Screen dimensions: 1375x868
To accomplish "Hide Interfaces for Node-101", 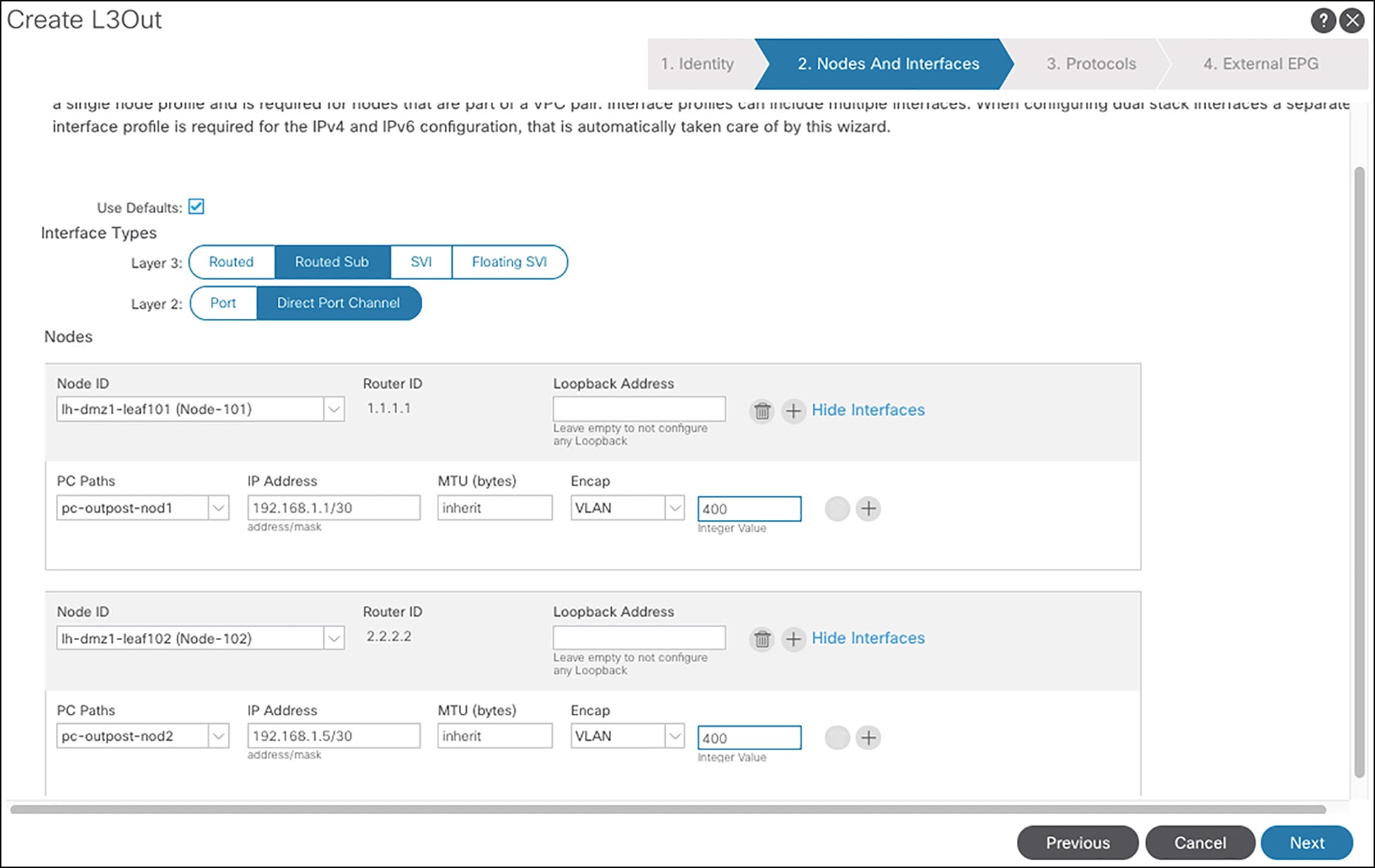I will pos(868,410).
